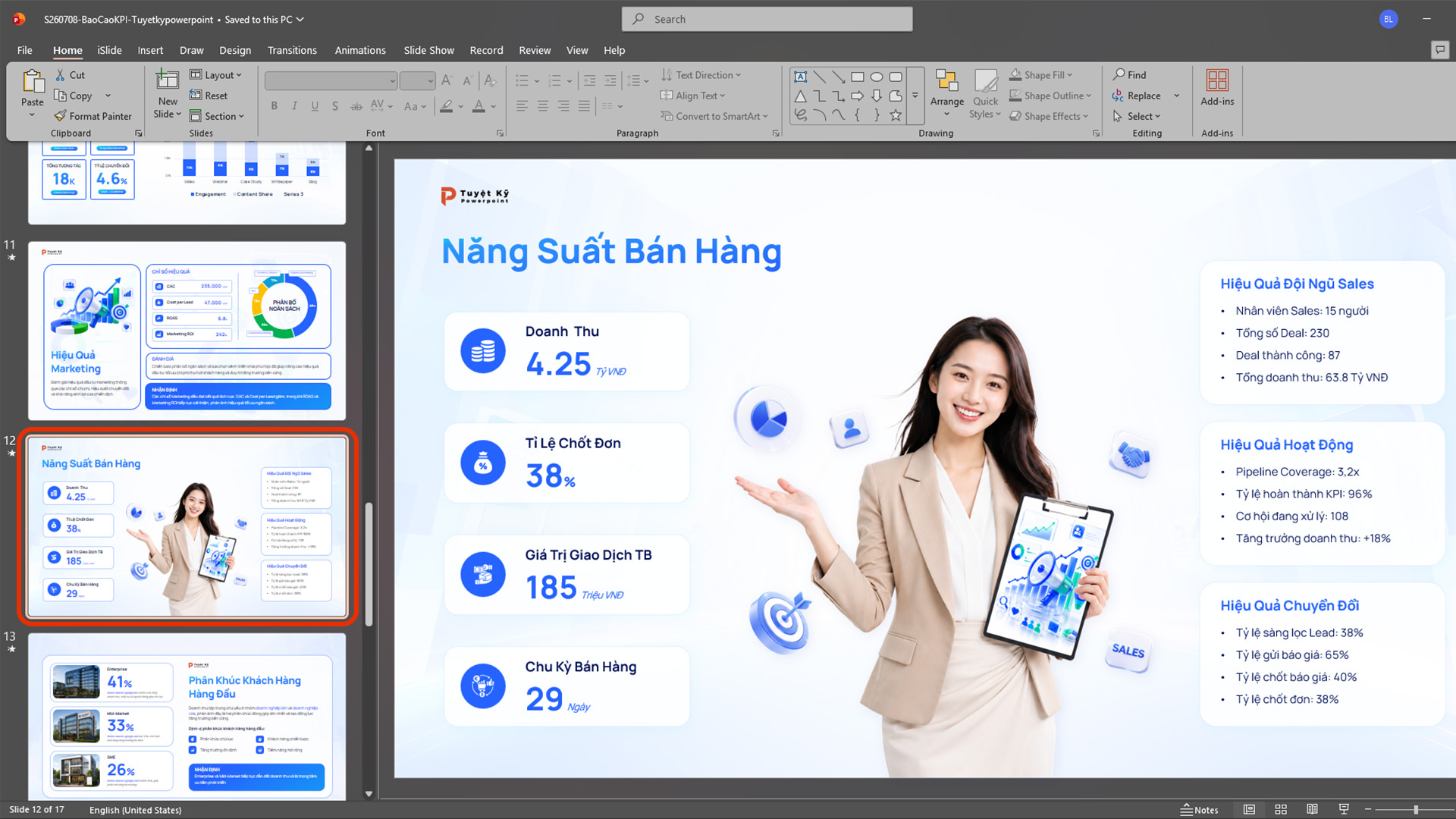This screenshot has width=1456, height=819.
Task: Click Convert to SmartArt
Action: (714, 116)
